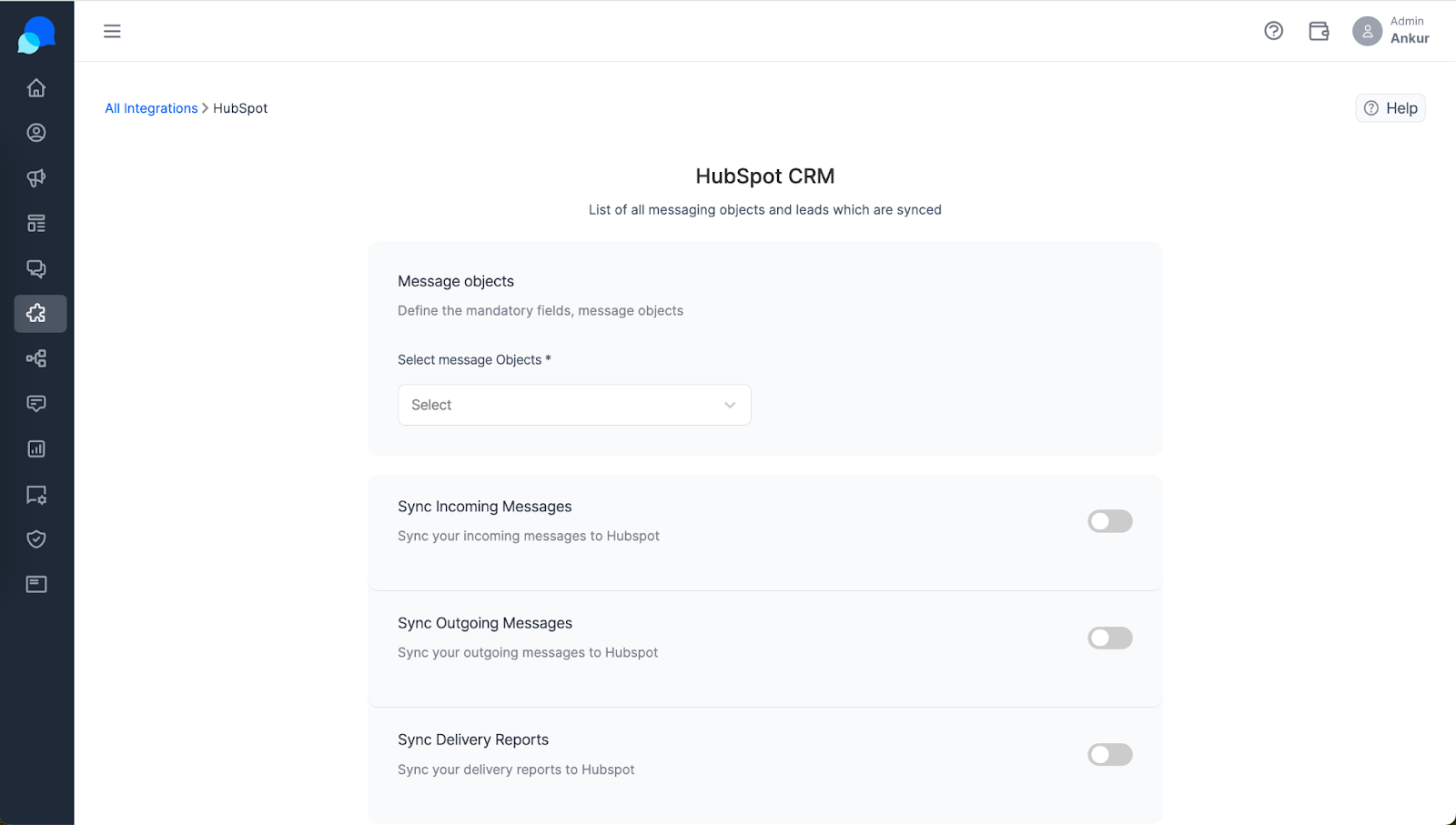Open the chat bubbles icon in the sidebar
Image resolution: width=1456 pixels, height=825 pixels.
[36, 268]
